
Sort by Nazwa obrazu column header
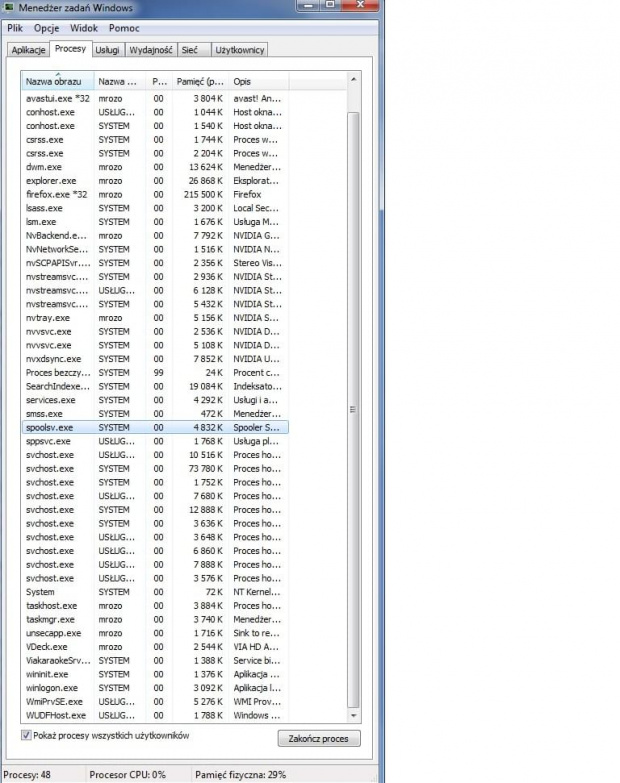pyautogui.click(x=57, y=81)
